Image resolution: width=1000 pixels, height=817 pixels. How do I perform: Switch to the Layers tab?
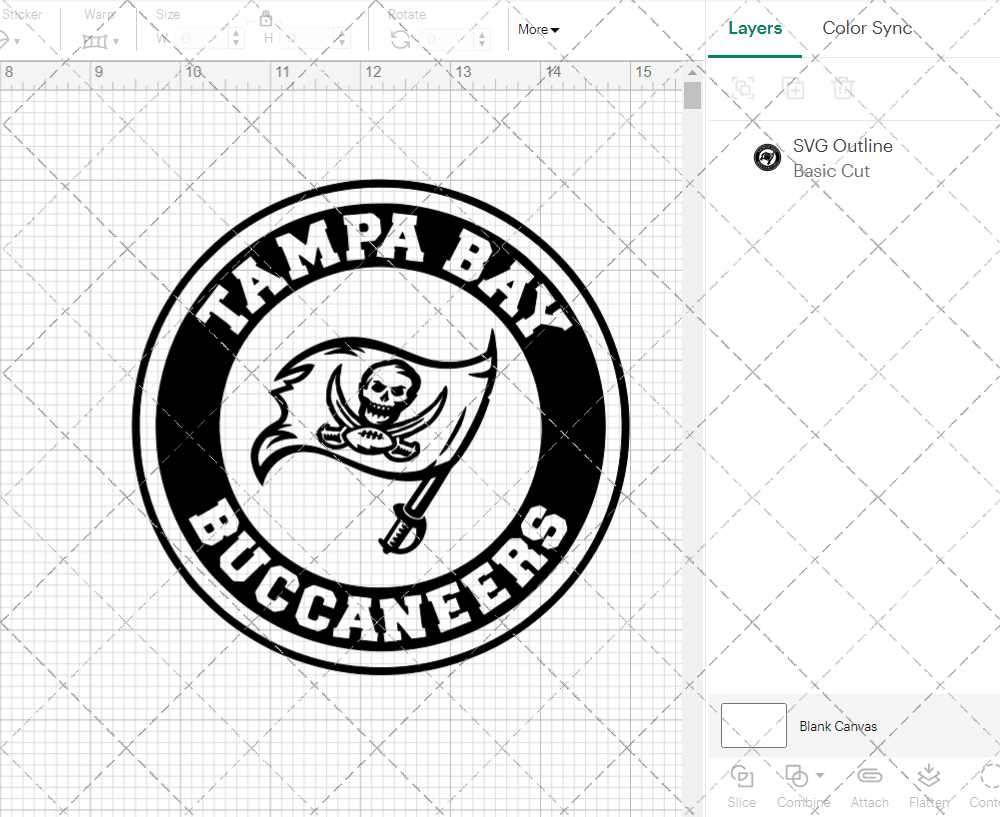click(755, 28)
